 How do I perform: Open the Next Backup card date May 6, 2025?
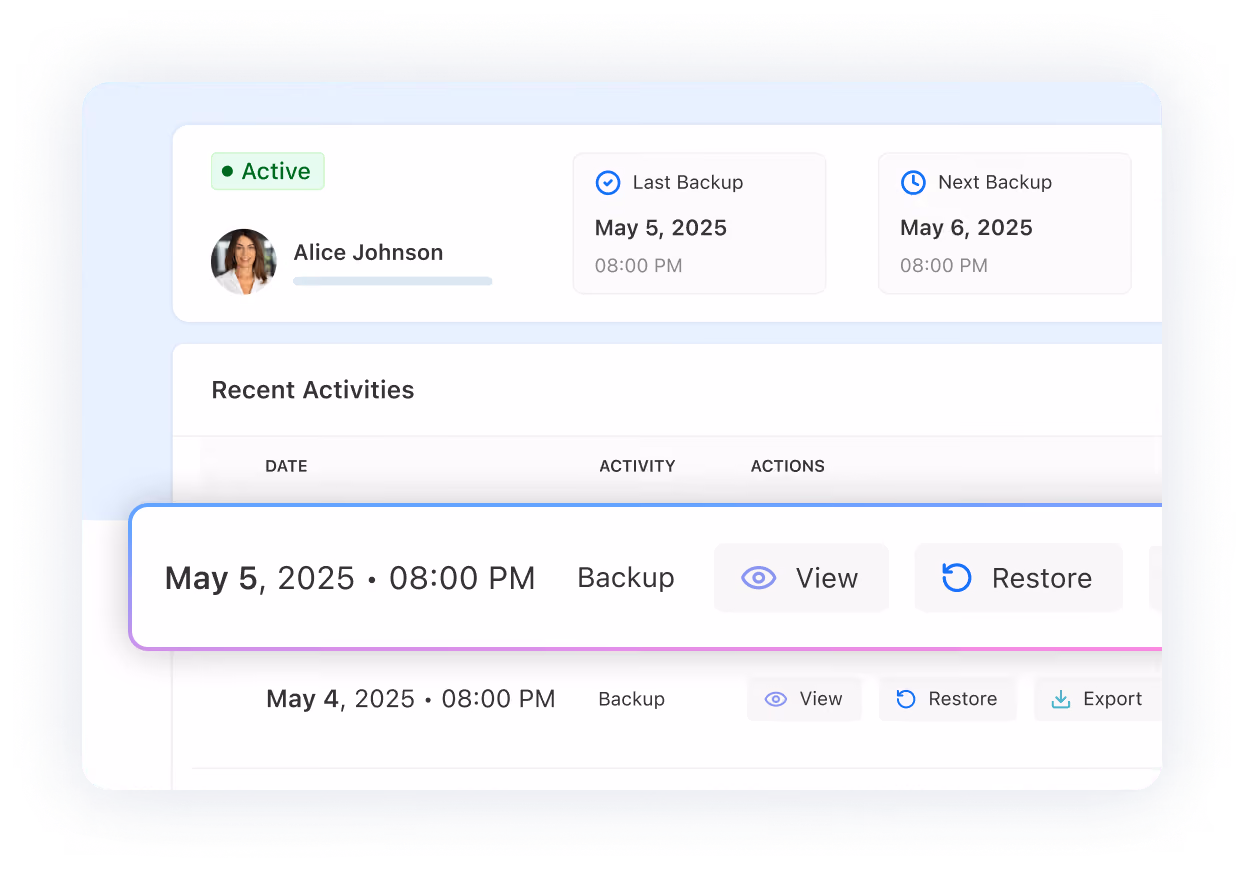click(966, 228)
